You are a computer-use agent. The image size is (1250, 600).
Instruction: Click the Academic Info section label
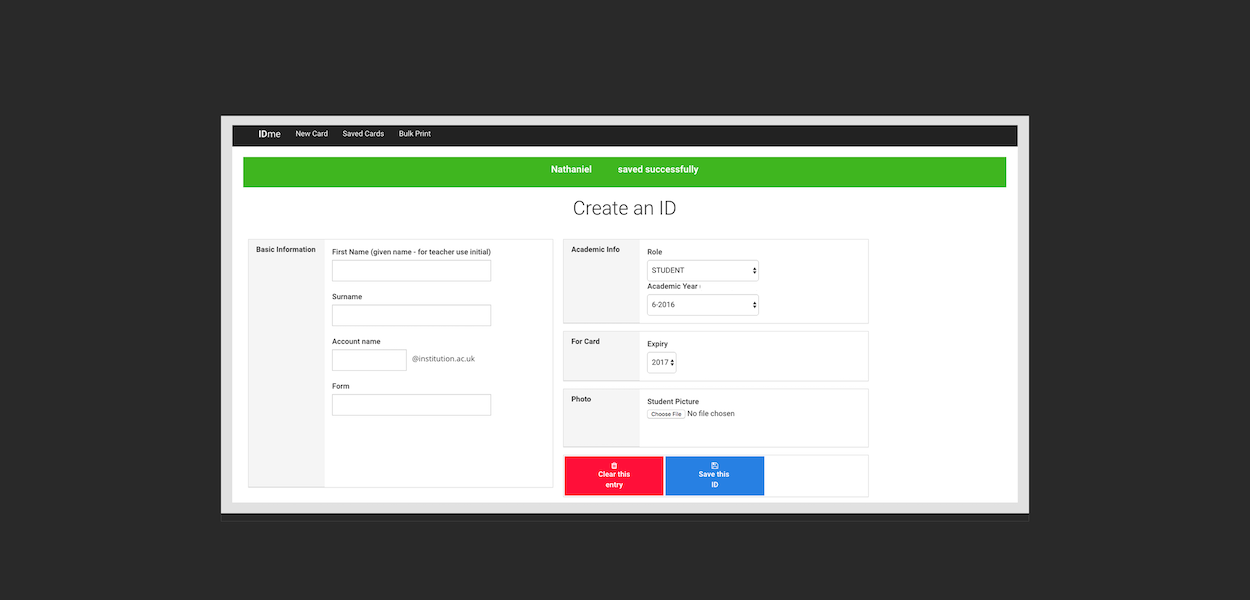[x=595, y=250]
